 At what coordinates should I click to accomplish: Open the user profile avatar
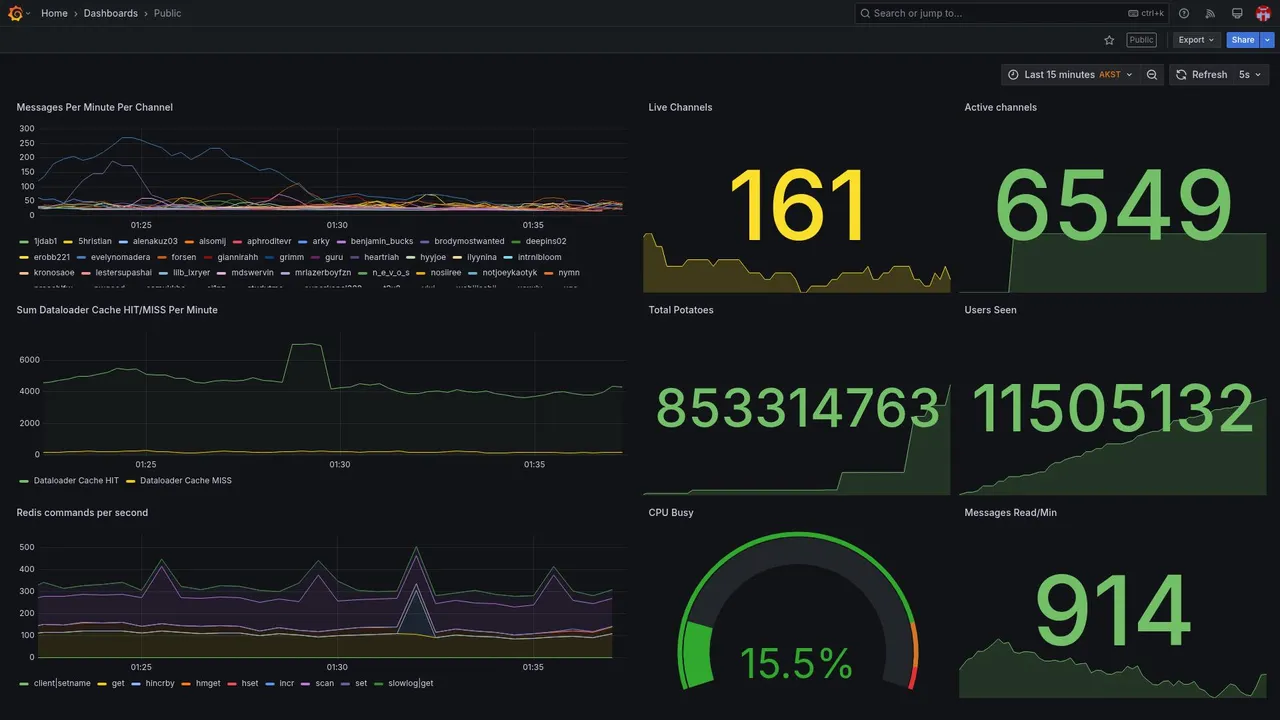pyautogui.click(x=1263, y=13)
